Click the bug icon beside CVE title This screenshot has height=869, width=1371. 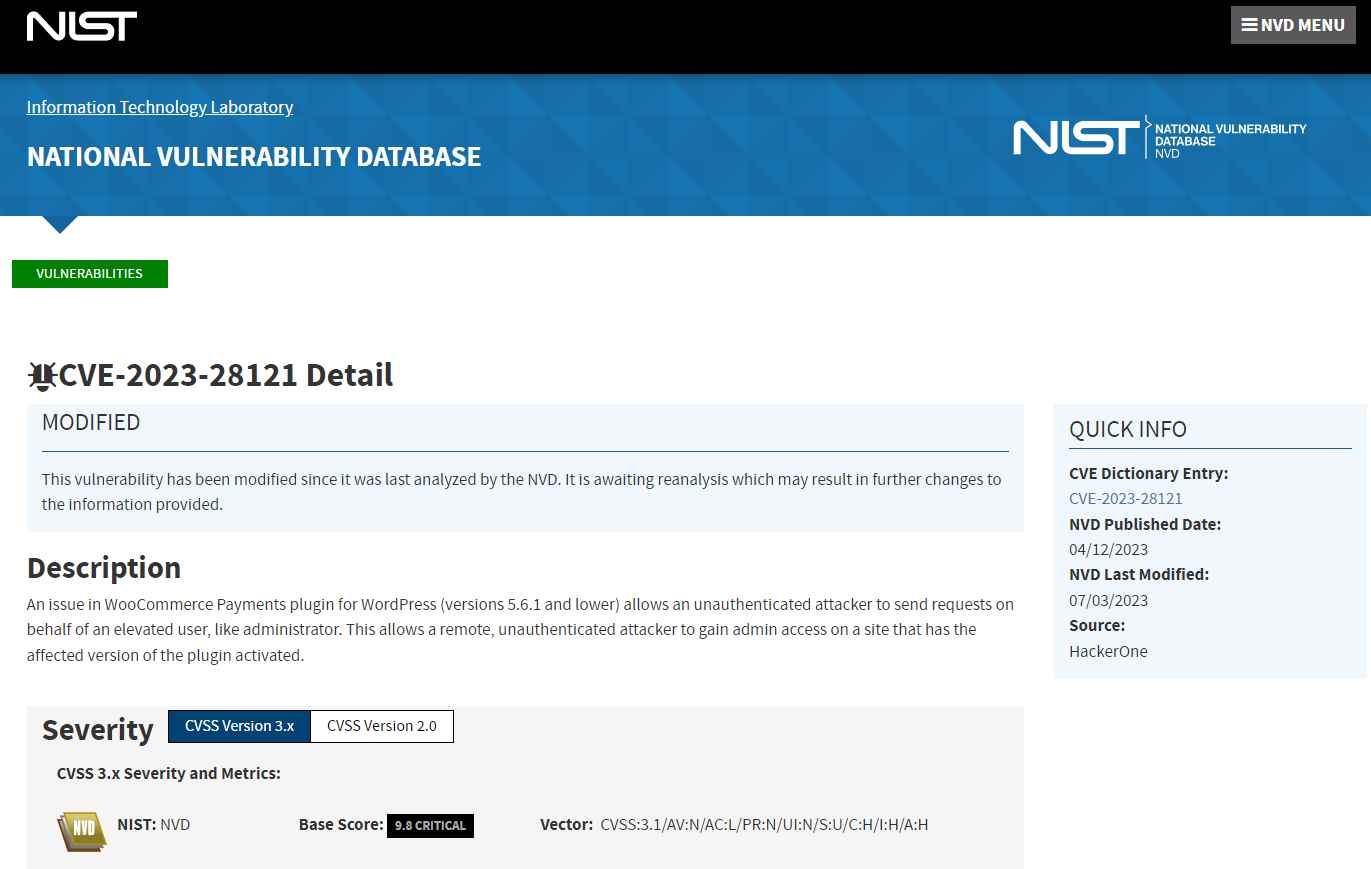coord(42,376)
